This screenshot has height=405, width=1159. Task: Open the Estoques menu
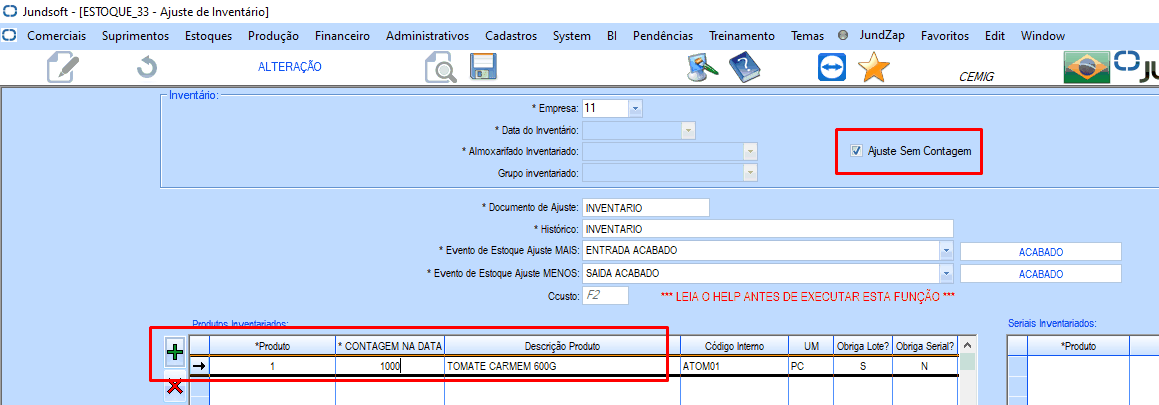[x=208, y=36]
